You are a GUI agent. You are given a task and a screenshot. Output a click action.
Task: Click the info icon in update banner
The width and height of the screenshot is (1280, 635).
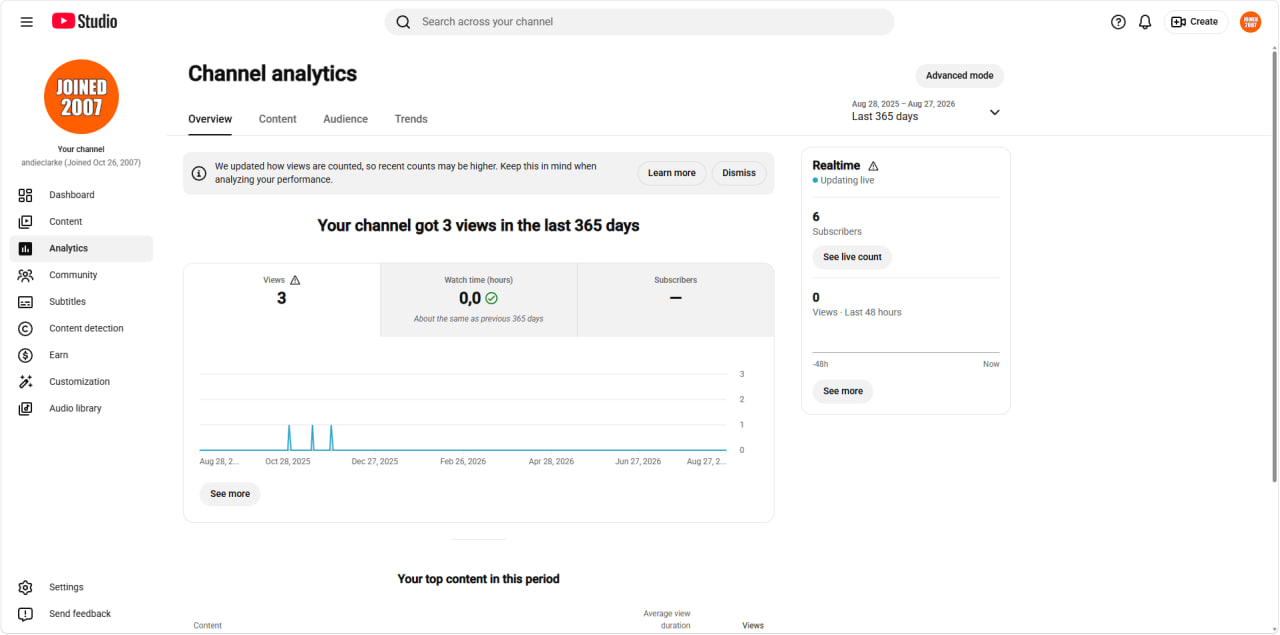click(199, 173)
